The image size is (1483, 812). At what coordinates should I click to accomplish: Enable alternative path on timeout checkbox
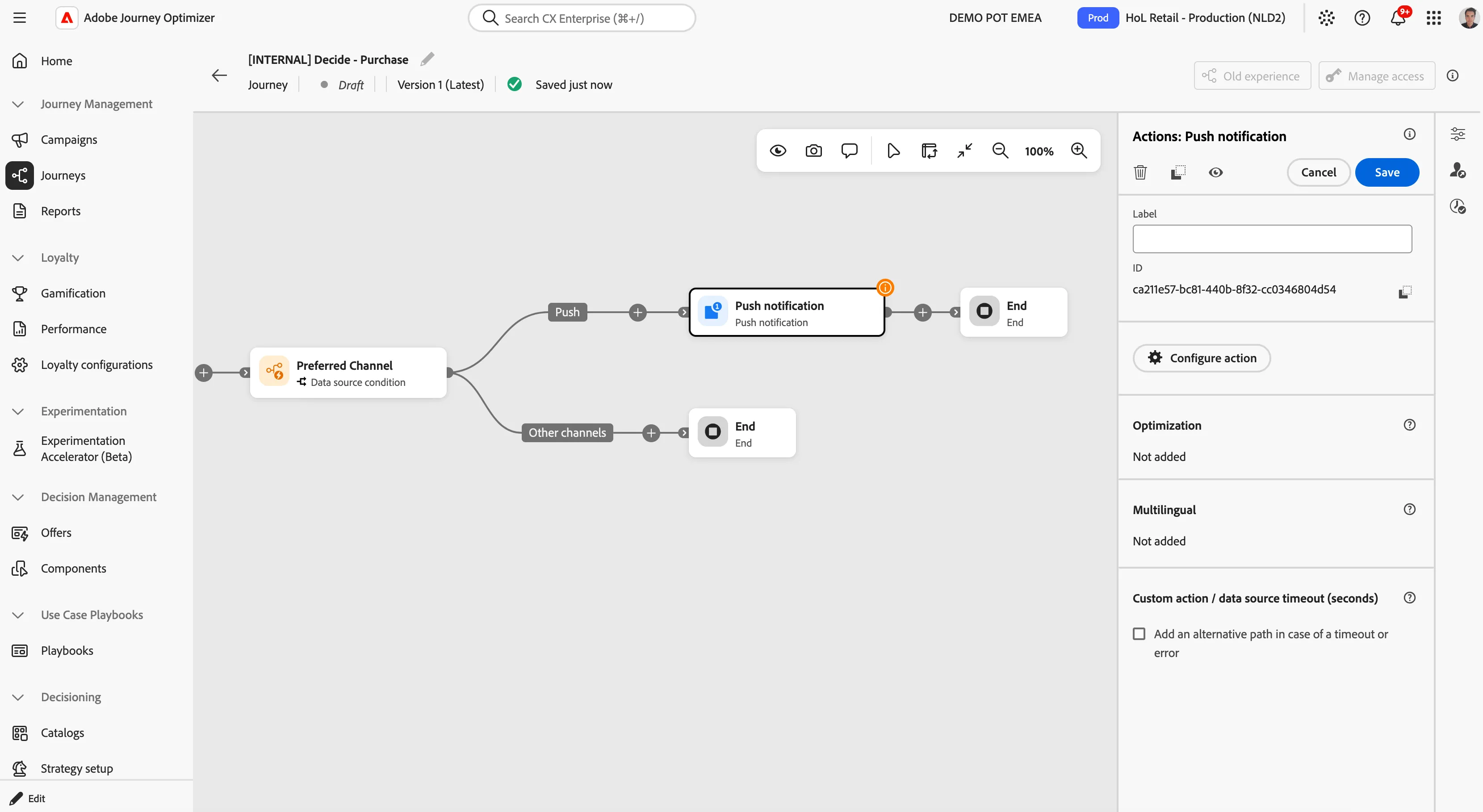(x=1139, y=634)
